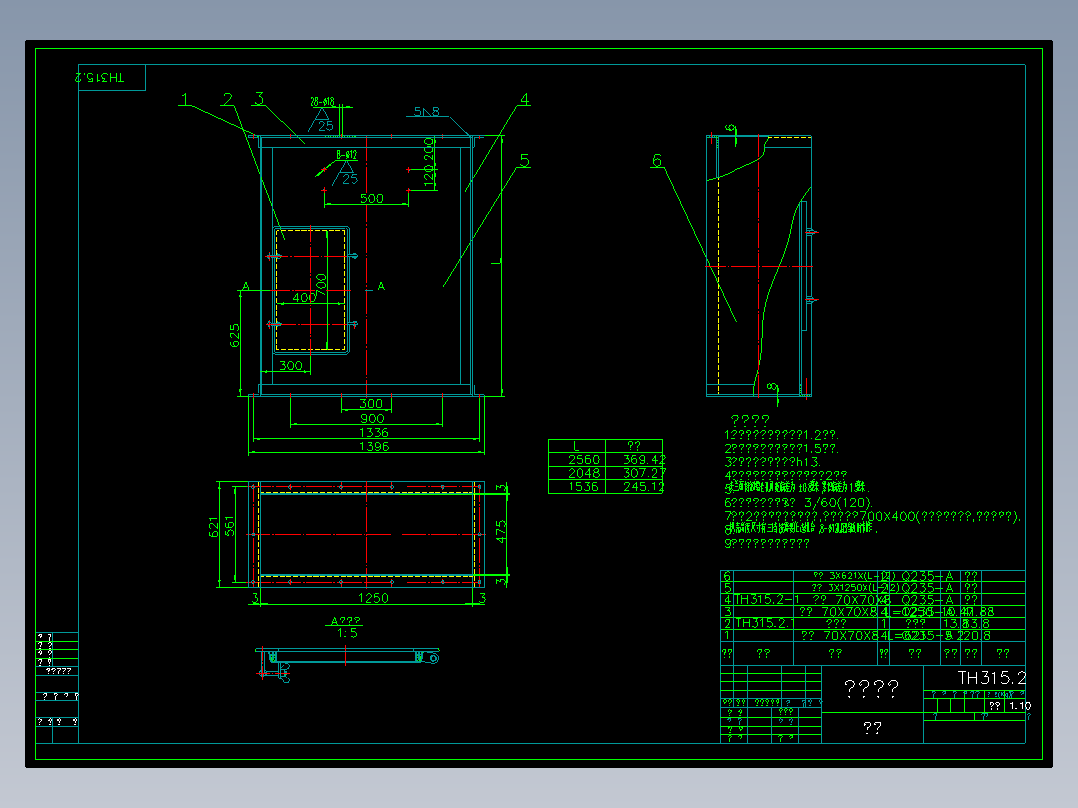Click part callout number 1
1078x808 pixels.
pos(184,100)
